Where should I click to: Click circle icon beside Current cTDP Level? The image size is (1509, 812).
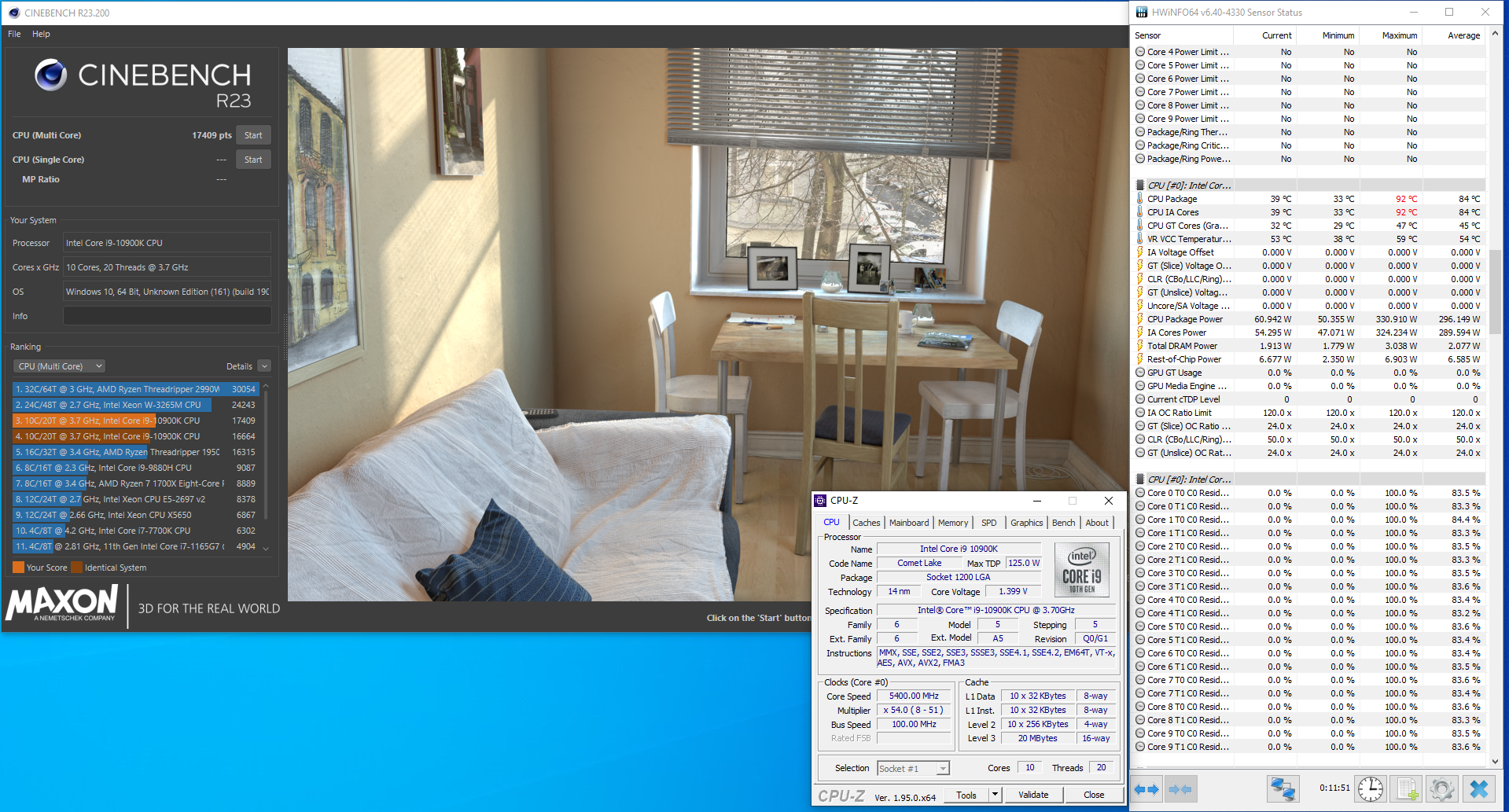pyautogui.click(x=1140, y=399)
